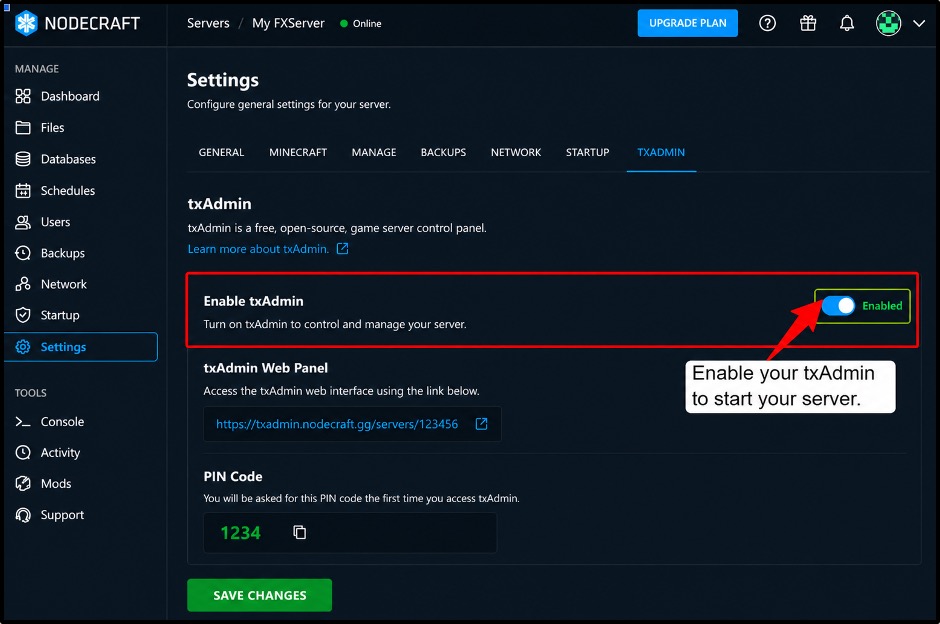Click the Online status indicator

361,23
